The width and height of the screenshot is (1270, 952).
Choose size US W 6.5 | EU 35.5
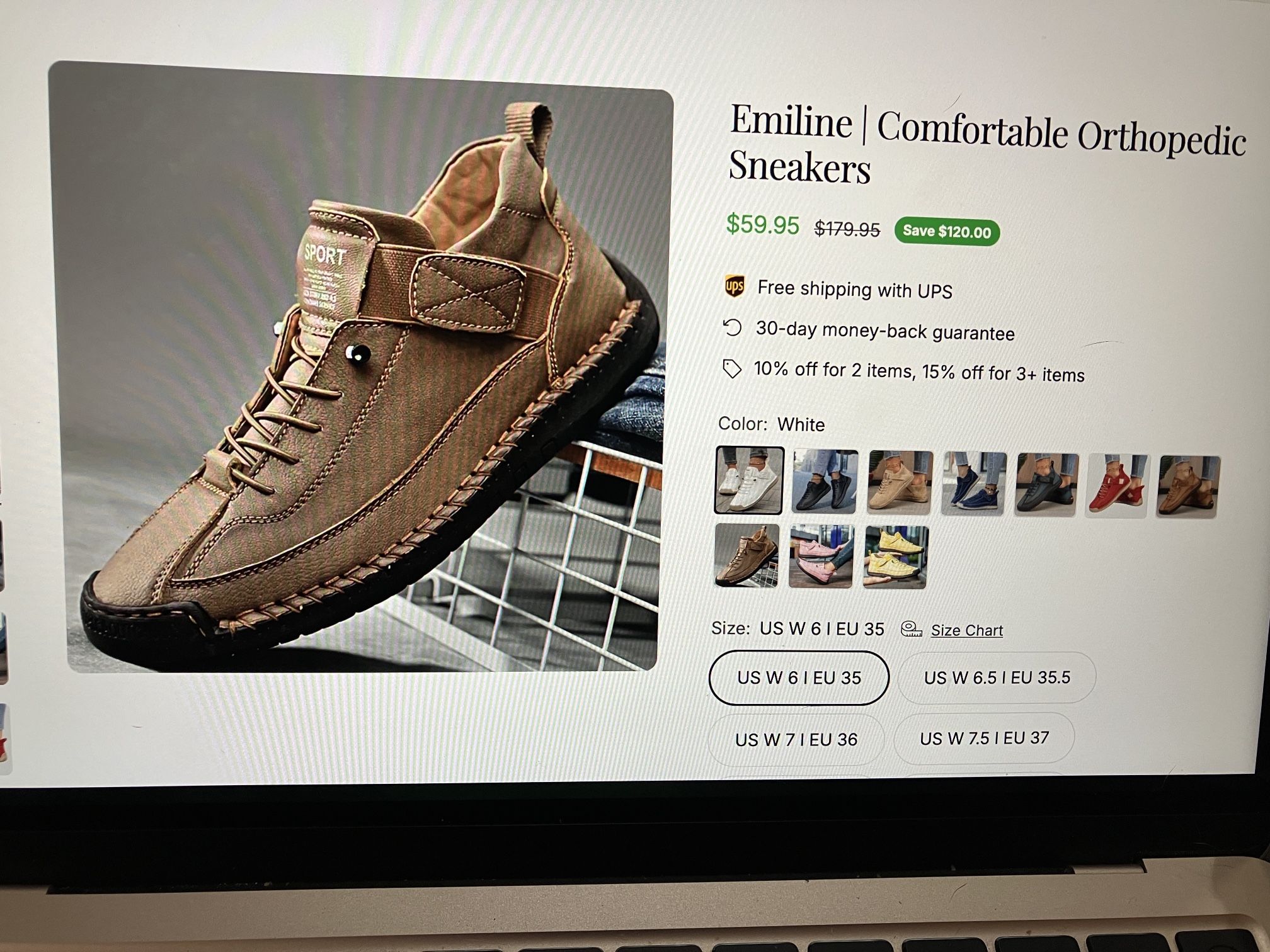pos(997,677)
